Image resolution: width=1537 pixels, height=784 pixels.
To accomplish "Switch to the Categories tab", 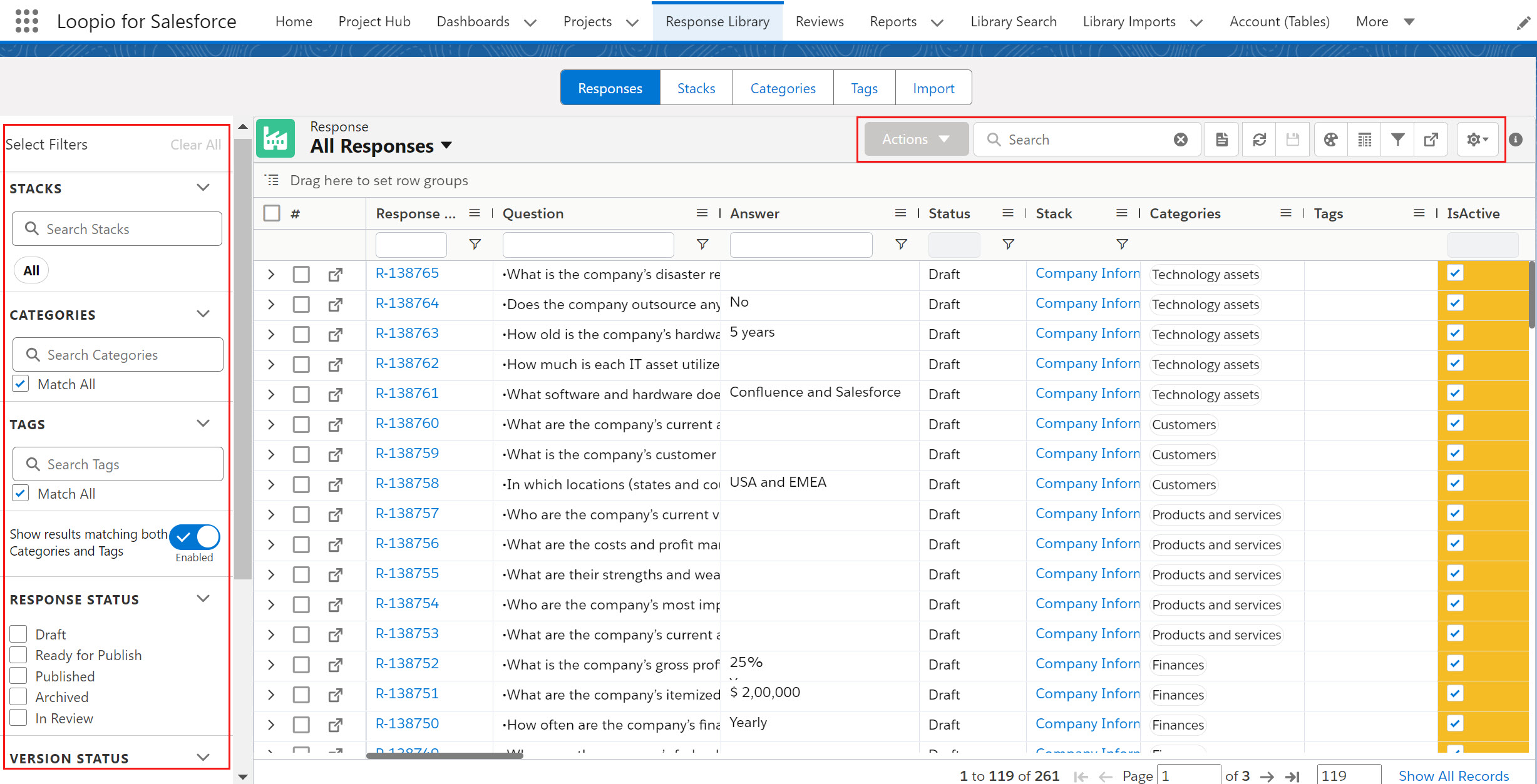I will 783,88.
